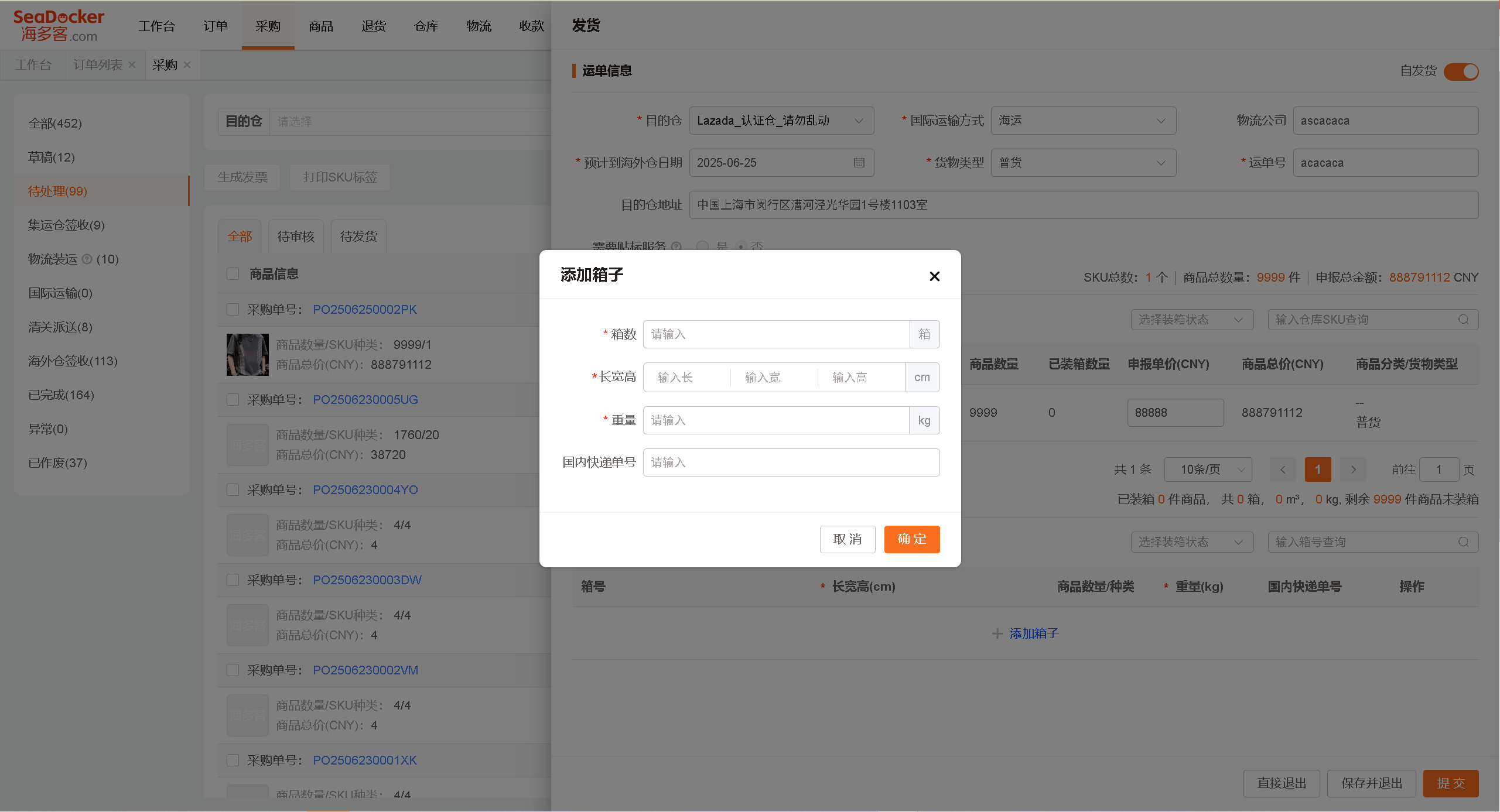The image size is (1500, 812).
Task: Open purchase order link PO2506230005UG
Action: (x=365, y=399)
